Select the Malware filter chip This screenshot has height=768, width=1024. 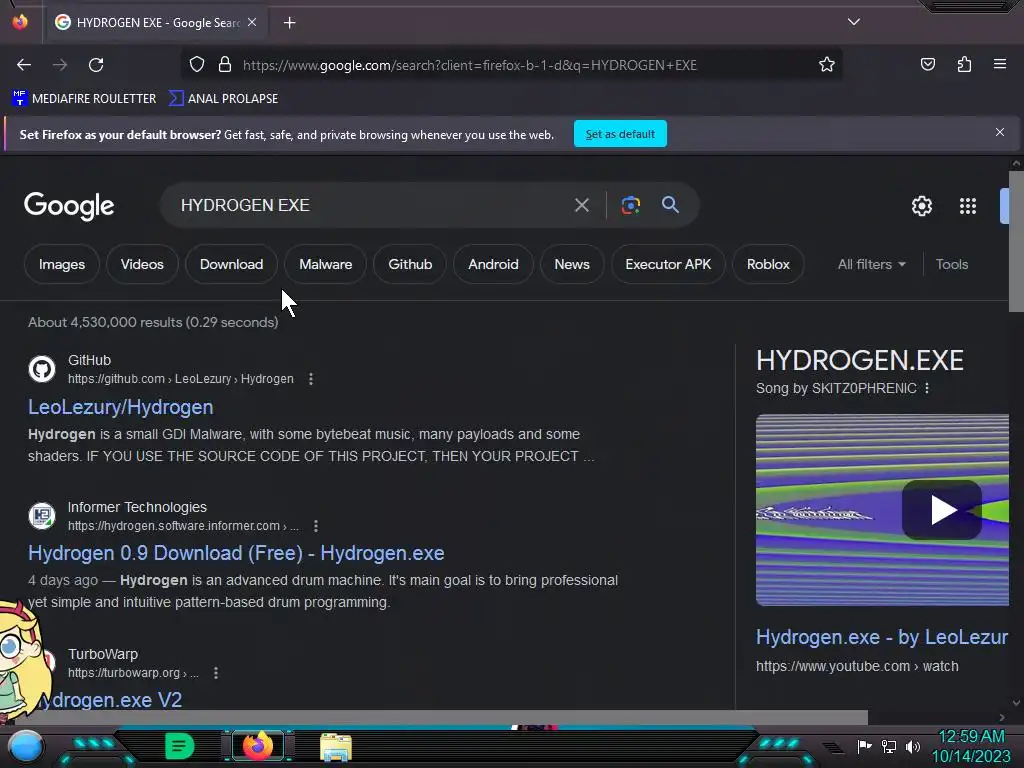[x=325, y=264]
